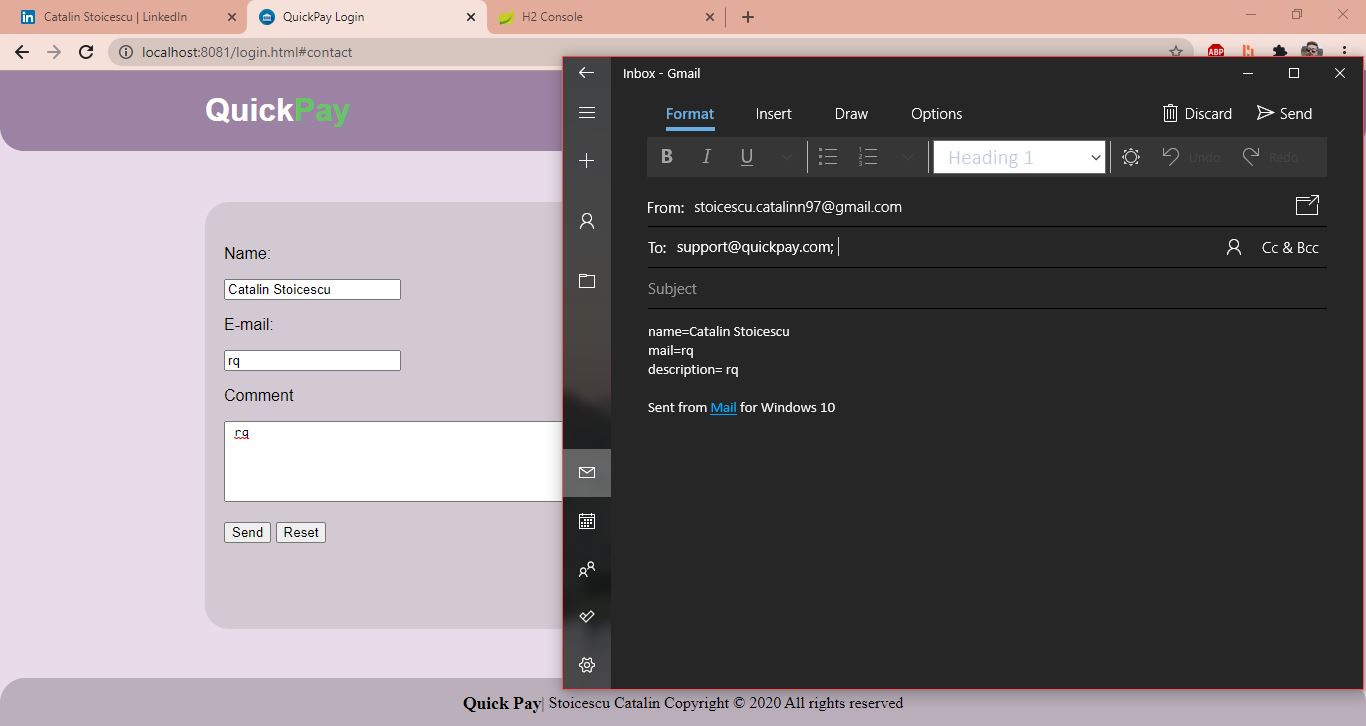
Task: Reload the page in Chrome
Action: (86, 52)
